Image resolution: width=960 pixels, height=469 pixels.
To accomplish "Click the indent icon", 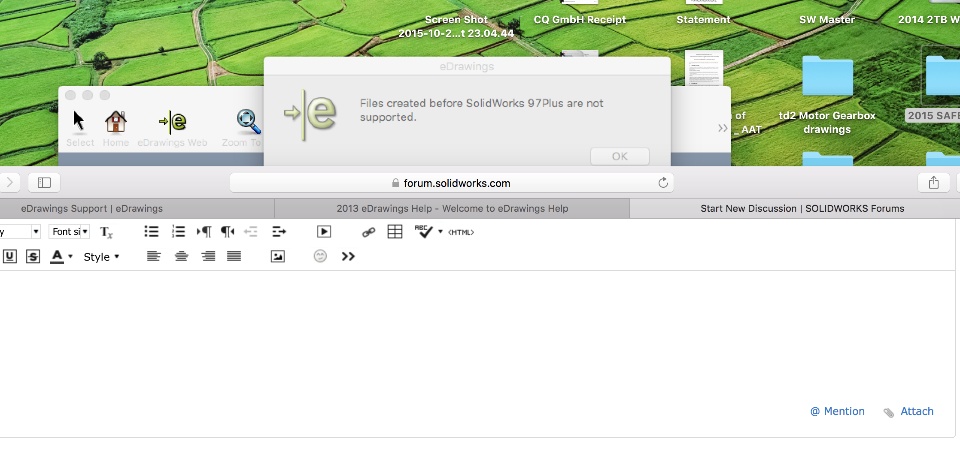I will [x=279, y=231].
